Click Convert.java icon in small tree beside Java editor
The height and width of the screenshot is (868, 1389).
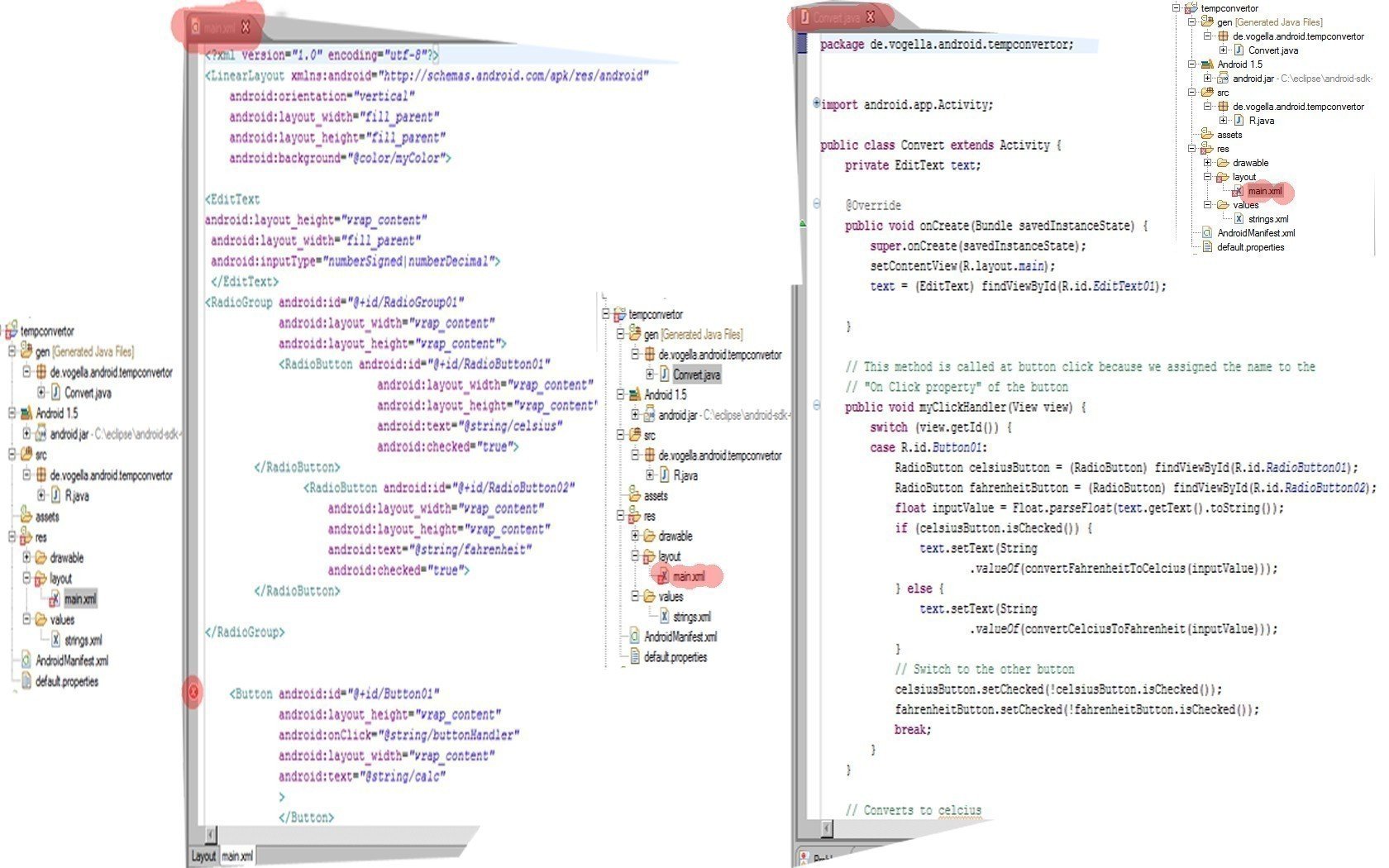(1239, 50)
